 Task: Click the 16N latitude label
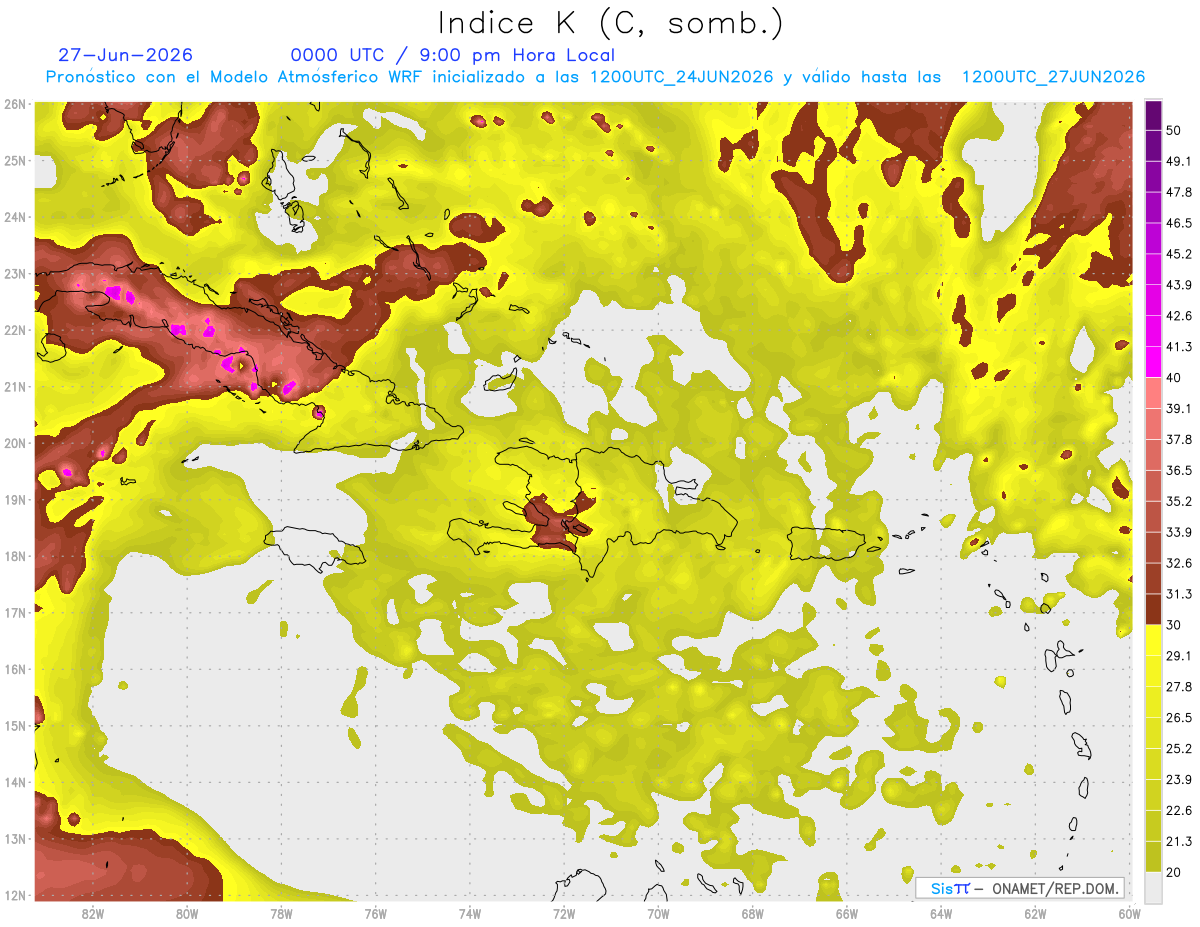tap(15, 670)
